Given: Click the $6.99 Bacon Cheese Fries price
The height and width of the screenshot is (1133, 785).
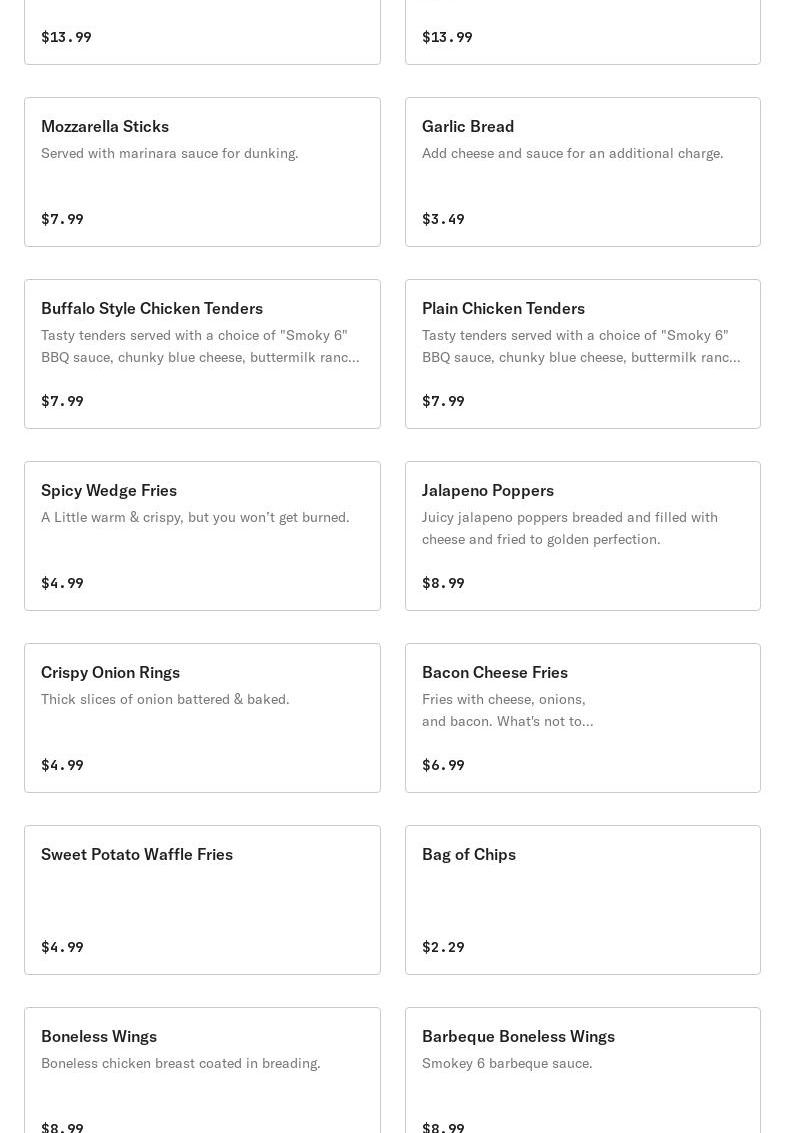Looking at the screenshot, I should 443,765.
